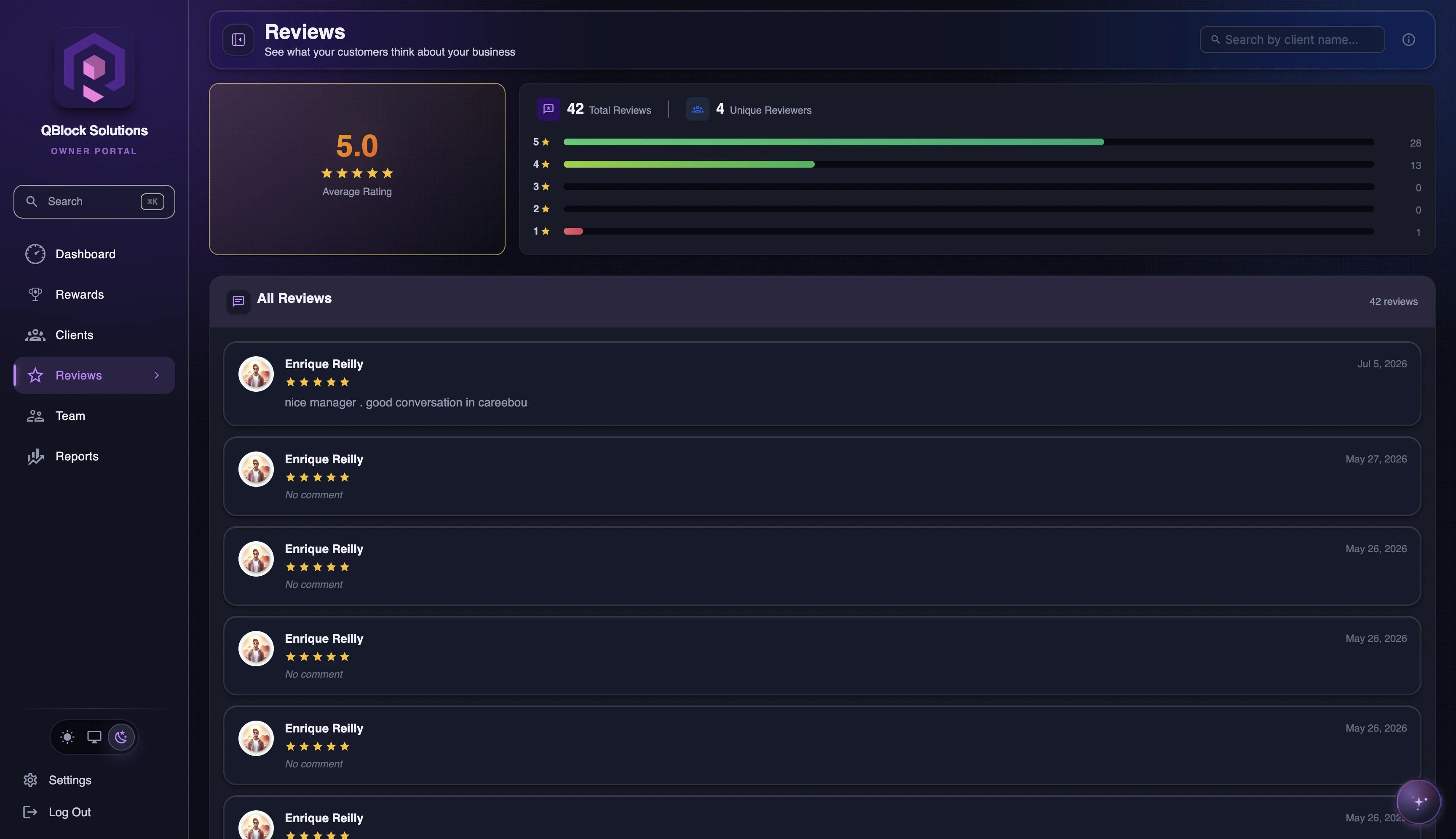This screenshot has height=839, width=1456.
Task: Click the 5.0 Average Rating card
Action: click(357, 169)
